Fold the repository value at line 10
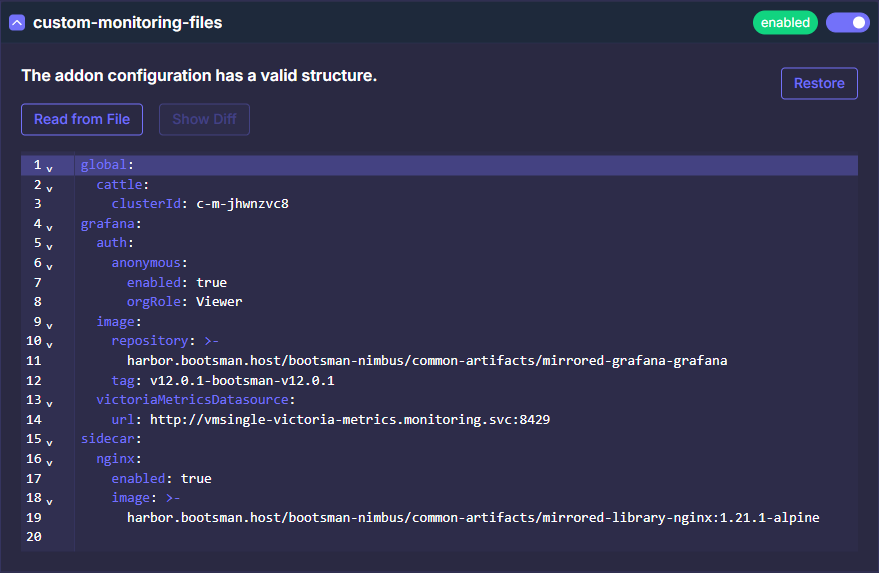 50,344
